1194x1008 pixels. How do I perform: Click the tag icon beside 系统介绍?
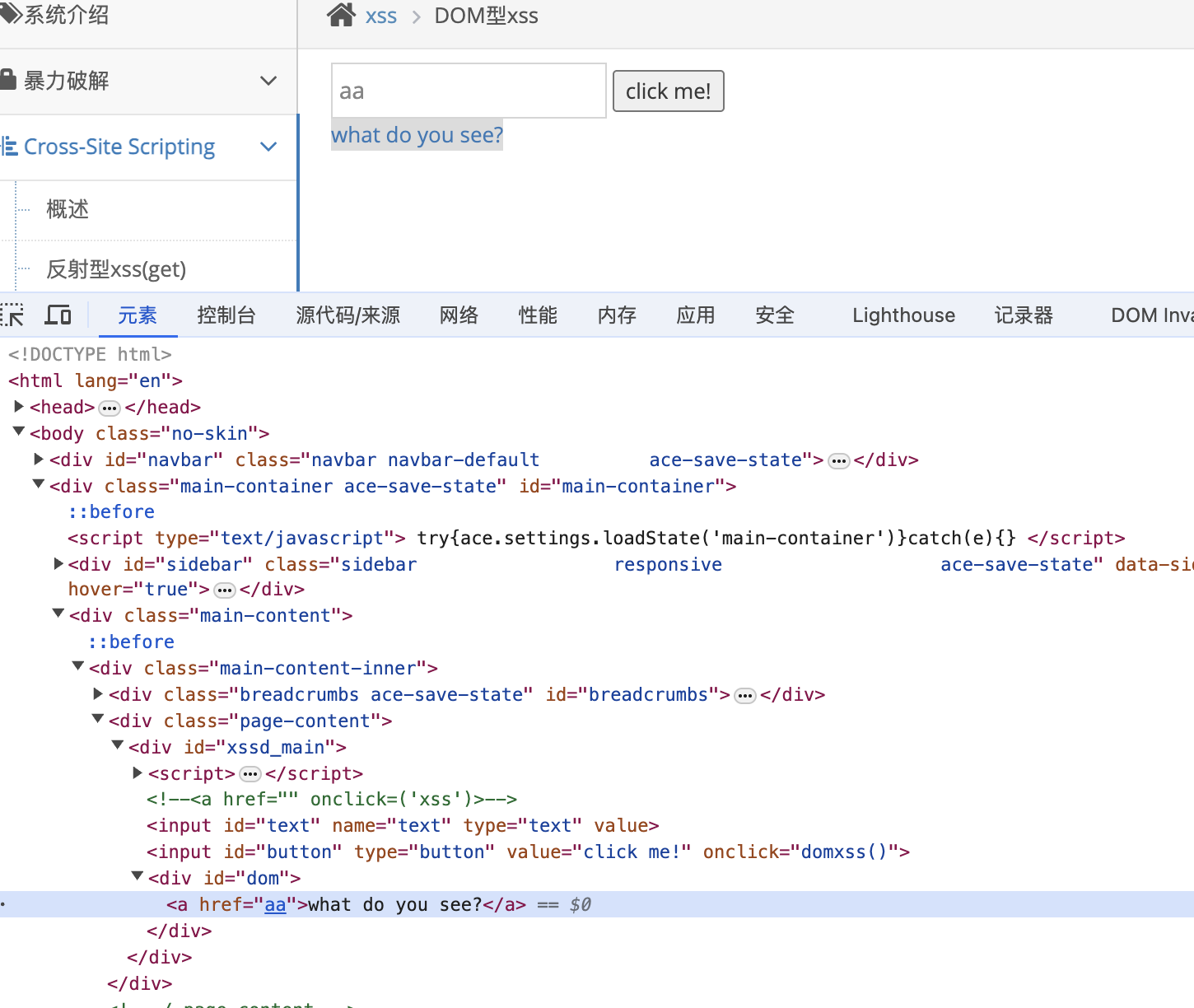pyautogui.click(x=10, y=14)
